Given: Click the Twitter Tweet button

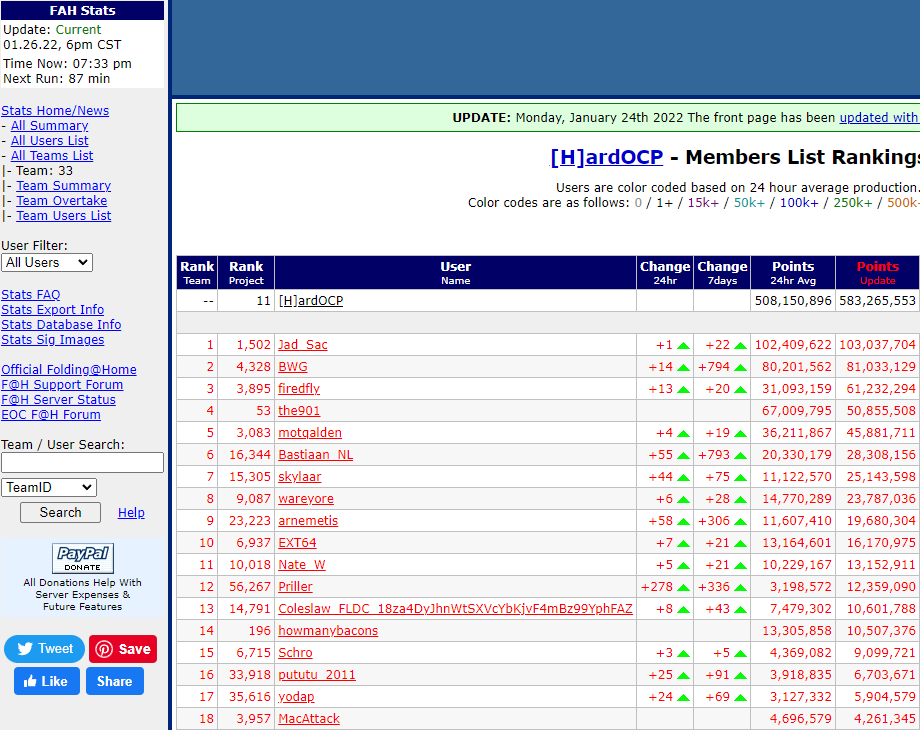Looking at the screenshot, I should click(x=44, y=649).
